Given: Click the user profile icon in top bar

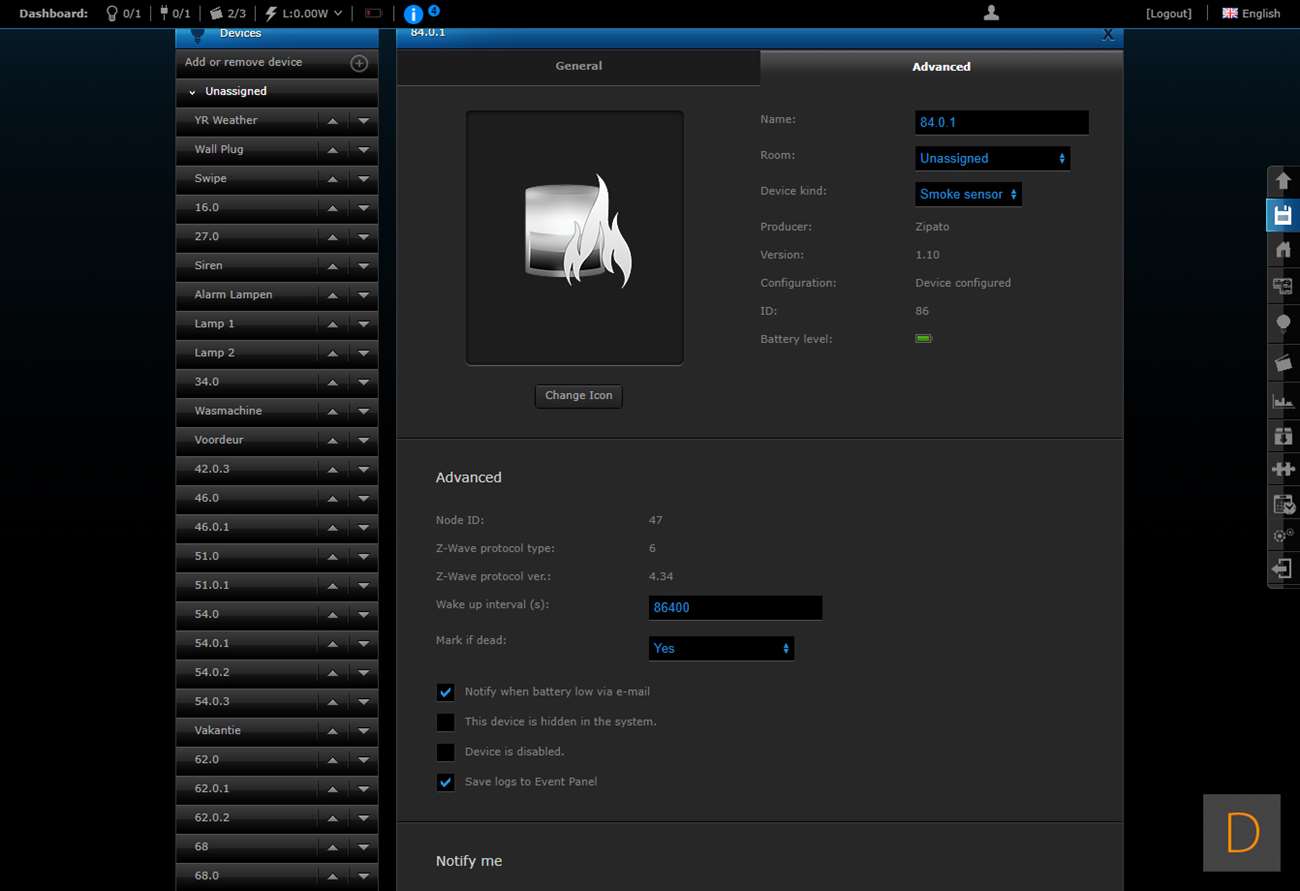Looking at the screenshot, I should tap(991, 13).
